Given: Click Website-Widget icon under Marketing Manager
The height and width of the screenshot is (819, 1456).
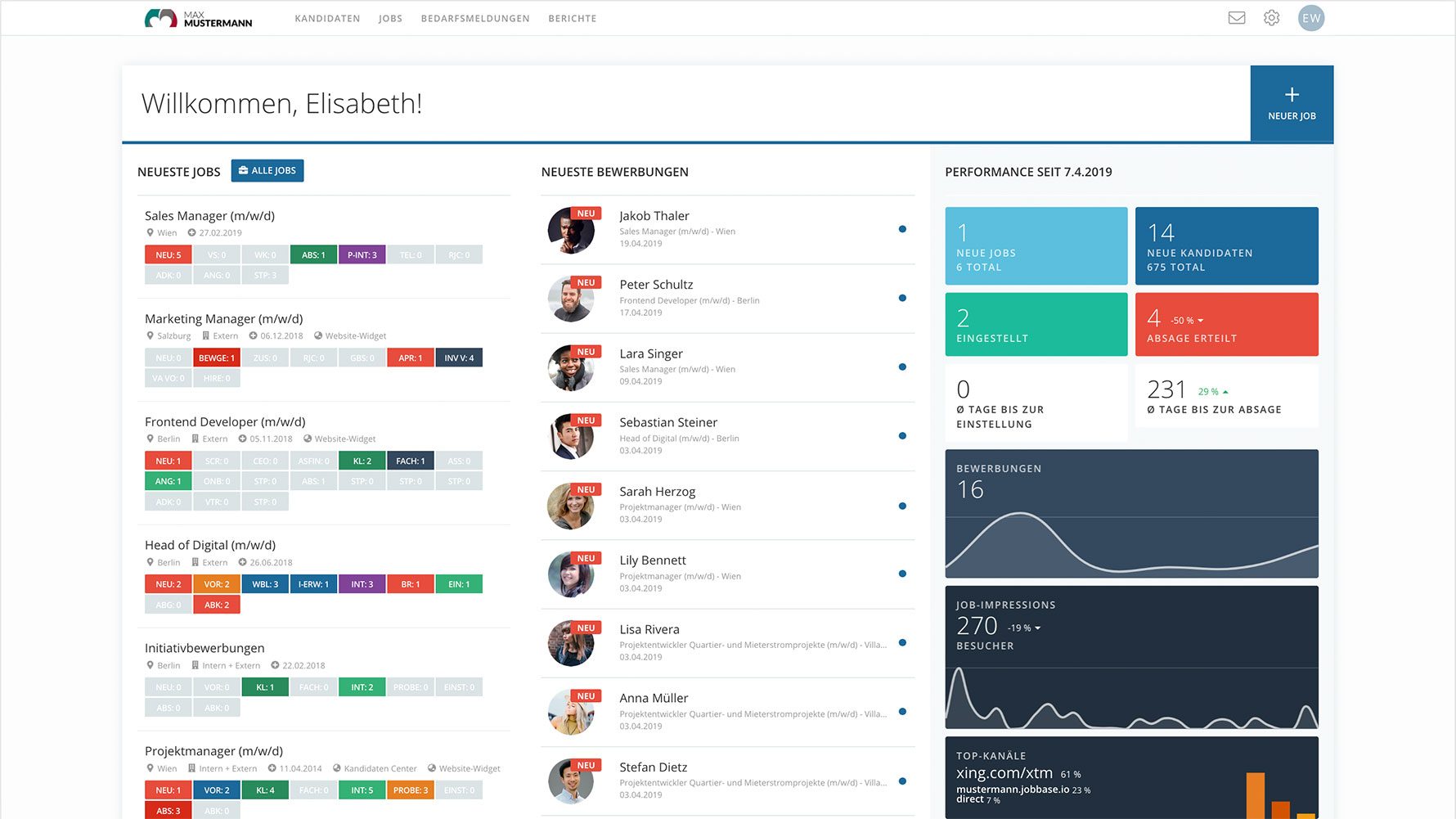Looking at the screenshot, I should click(318, 335).
